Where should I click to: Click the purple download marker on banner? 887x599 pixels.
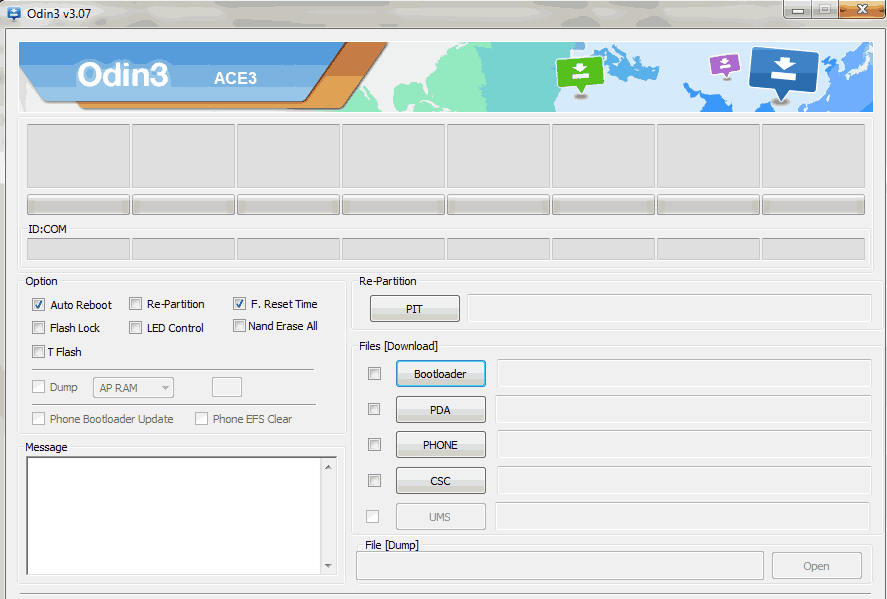coord(725,65)
